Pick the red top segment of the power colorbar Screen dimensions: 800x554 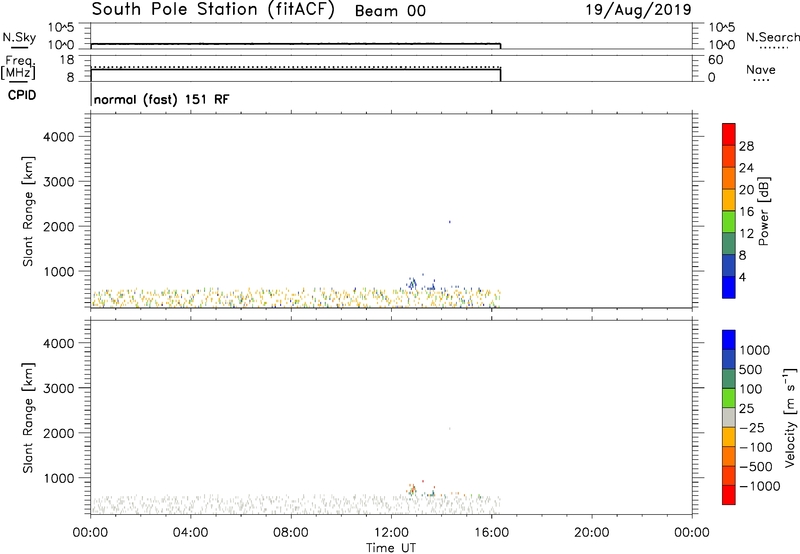pos(729,134)
